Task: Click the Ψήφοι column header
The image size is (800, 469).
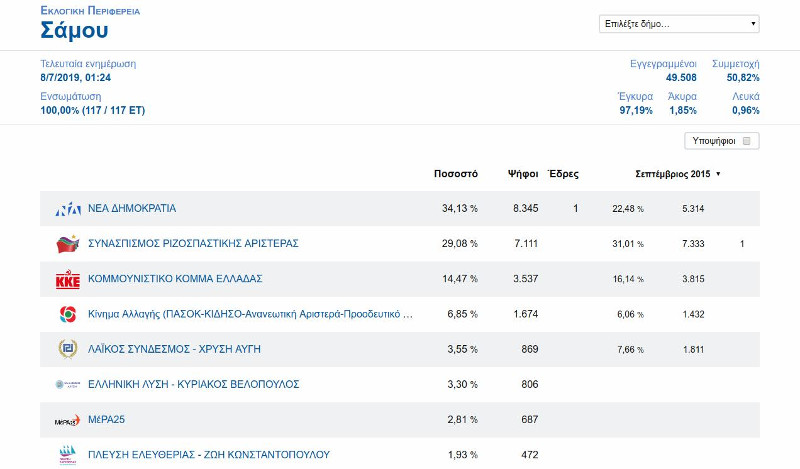Action: 523,174
